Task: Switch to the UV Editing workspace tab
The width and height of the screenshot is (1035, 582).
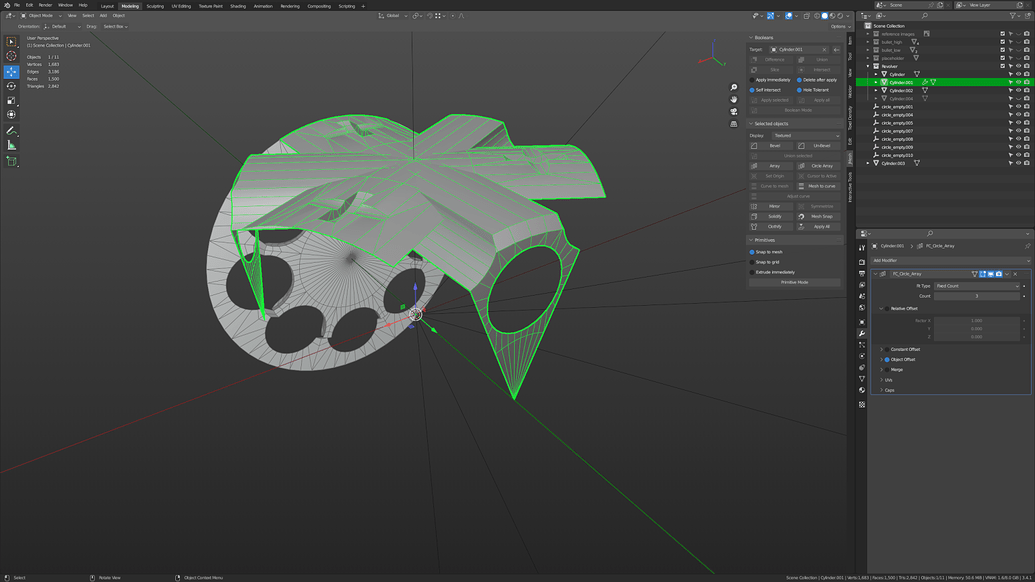Action: (x=181, y=6)
